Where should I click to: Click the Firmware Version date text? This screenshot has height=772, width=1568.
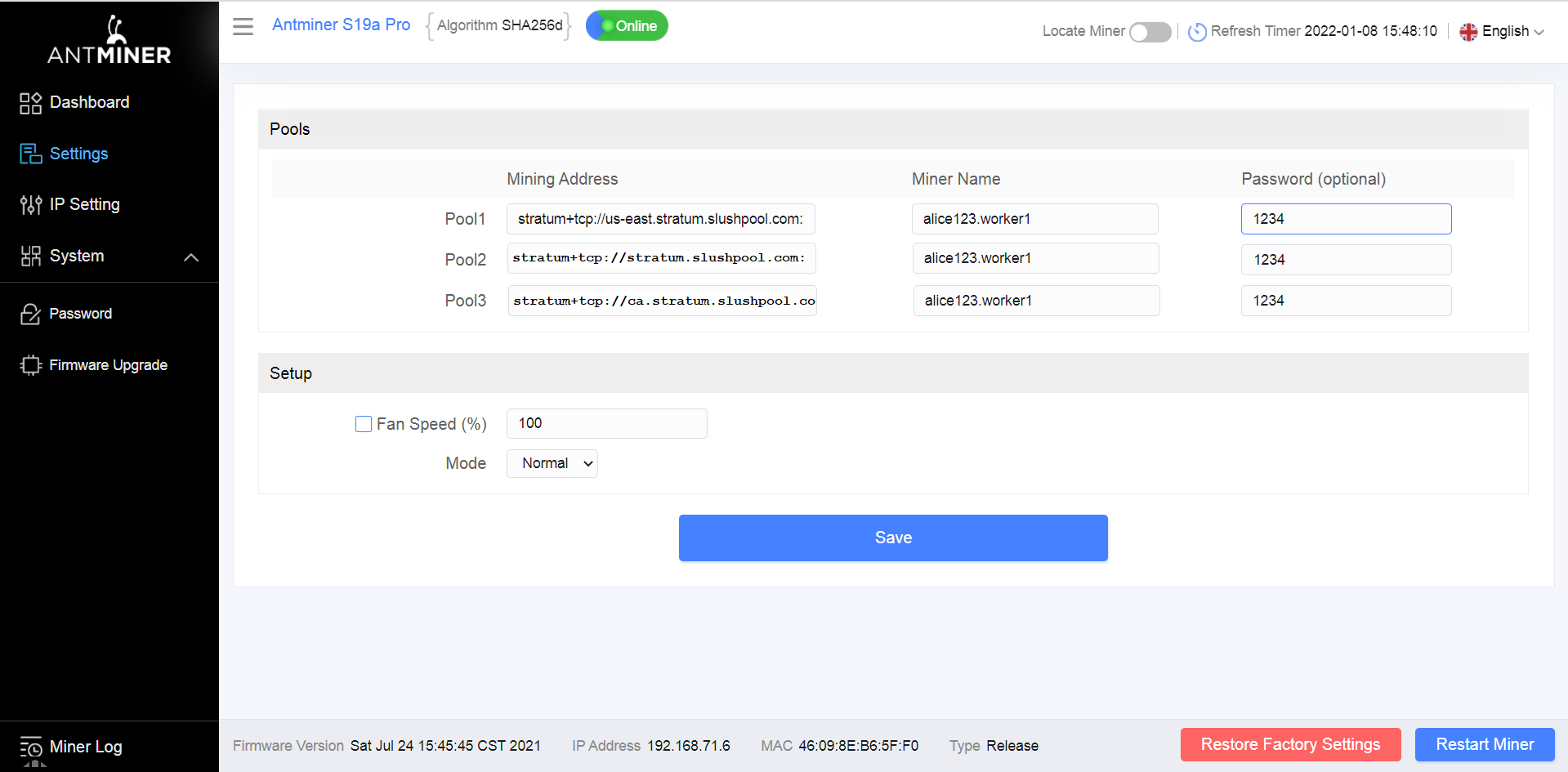coord(445,746)
